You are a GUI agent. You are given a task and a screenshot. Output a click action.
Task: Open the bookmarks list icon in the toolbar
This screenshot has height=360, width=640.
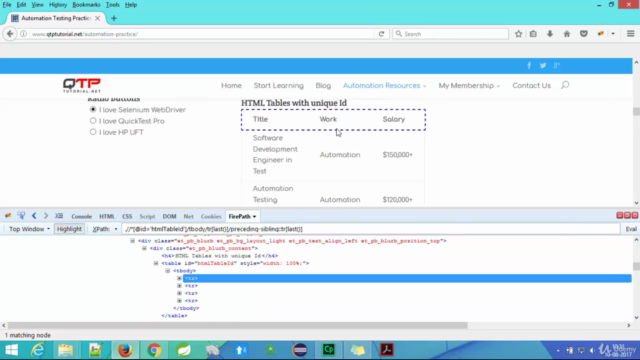pos(533,34)
